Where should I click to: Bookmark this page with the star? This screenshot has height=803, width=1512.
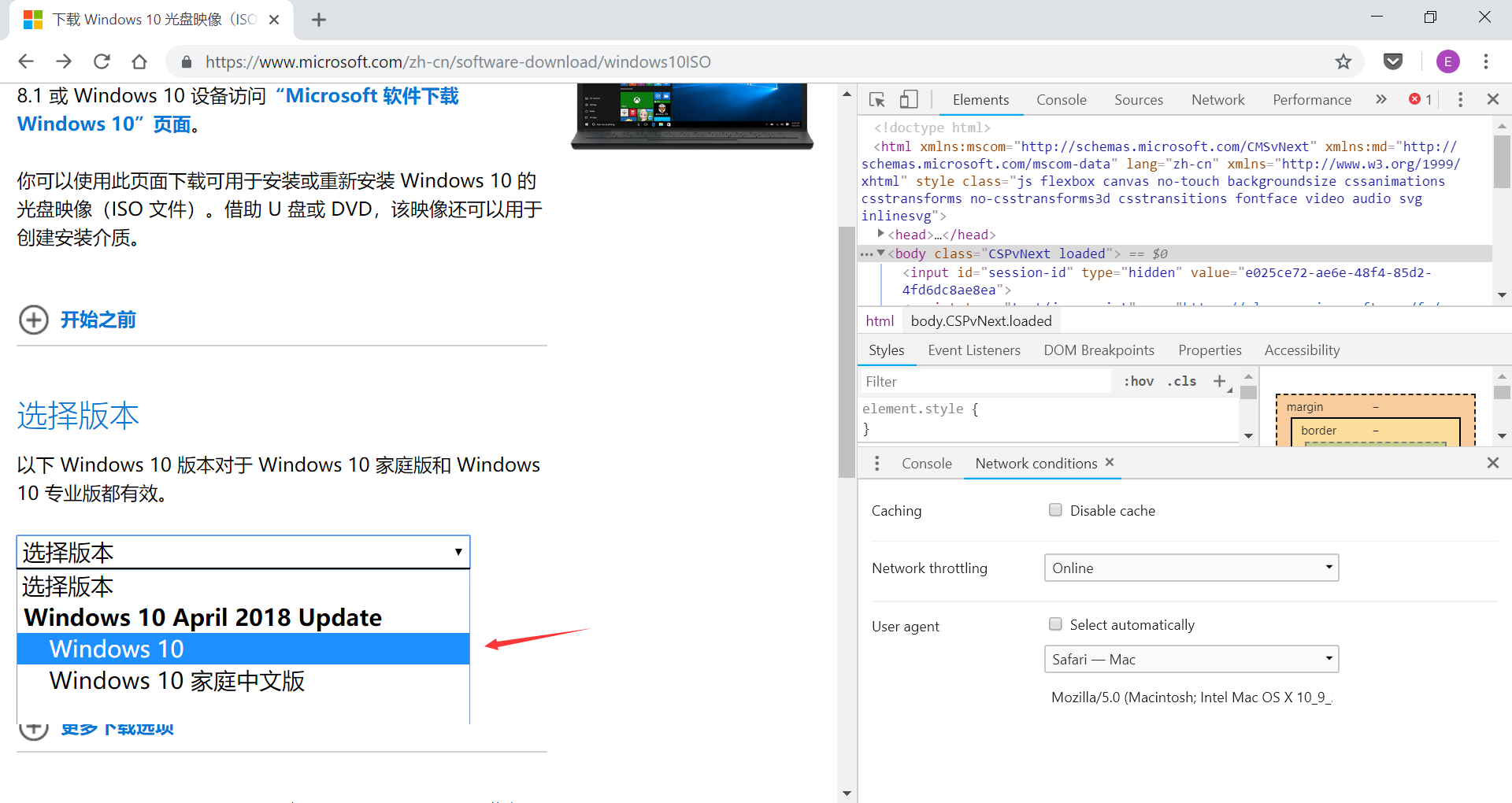coord(1343,61)
